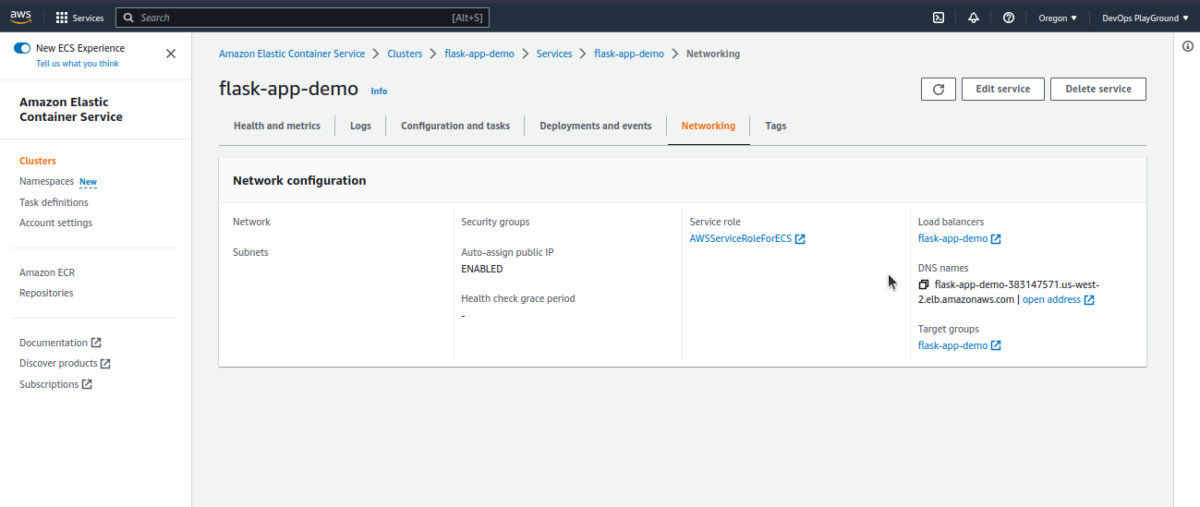Open the notifications bell
Image resolution: width=1200 pixels, height=507 pixels.
coord(973,18)
